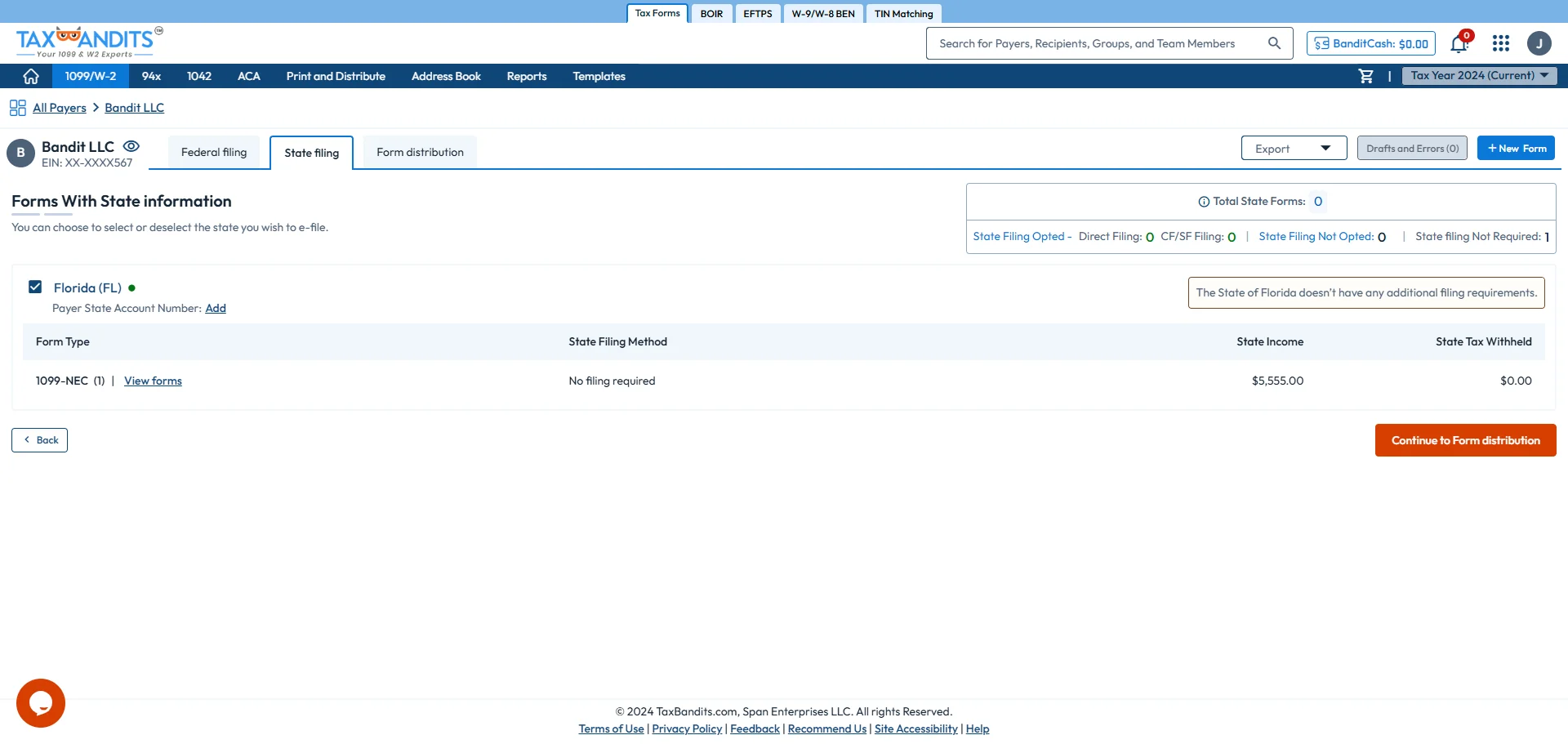Open the W-9/W-8 BEN top tab
The height and width of the screenshot is (744, 1568).
823,14
